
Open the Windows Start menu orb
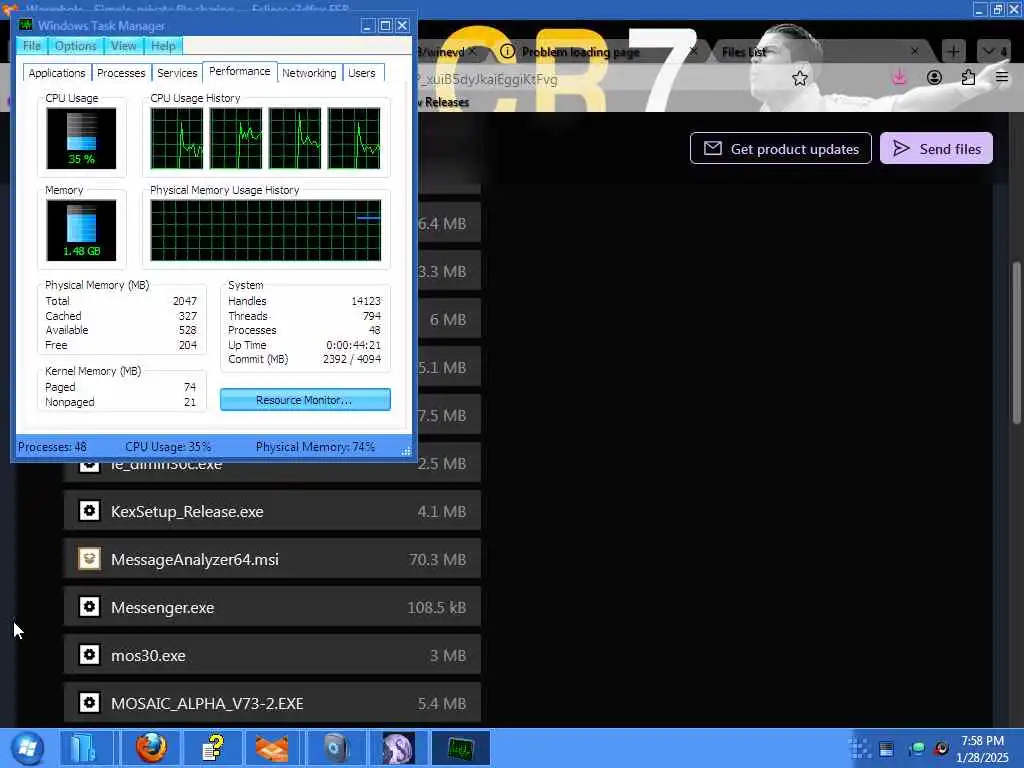pyautogui.click(x=27, y=748)
